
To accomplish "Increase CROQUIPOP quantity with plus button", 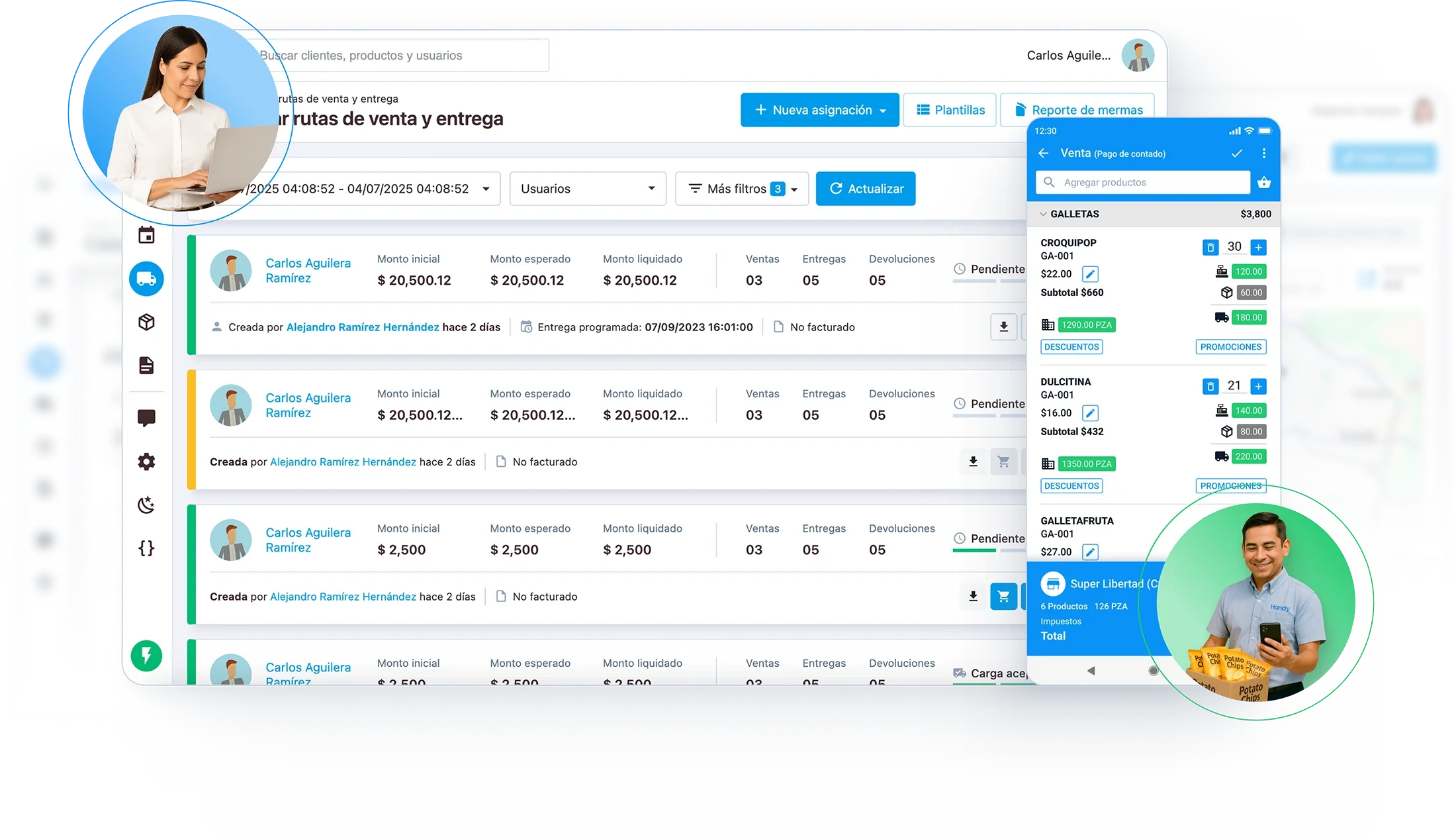I will coord(1258,248).
